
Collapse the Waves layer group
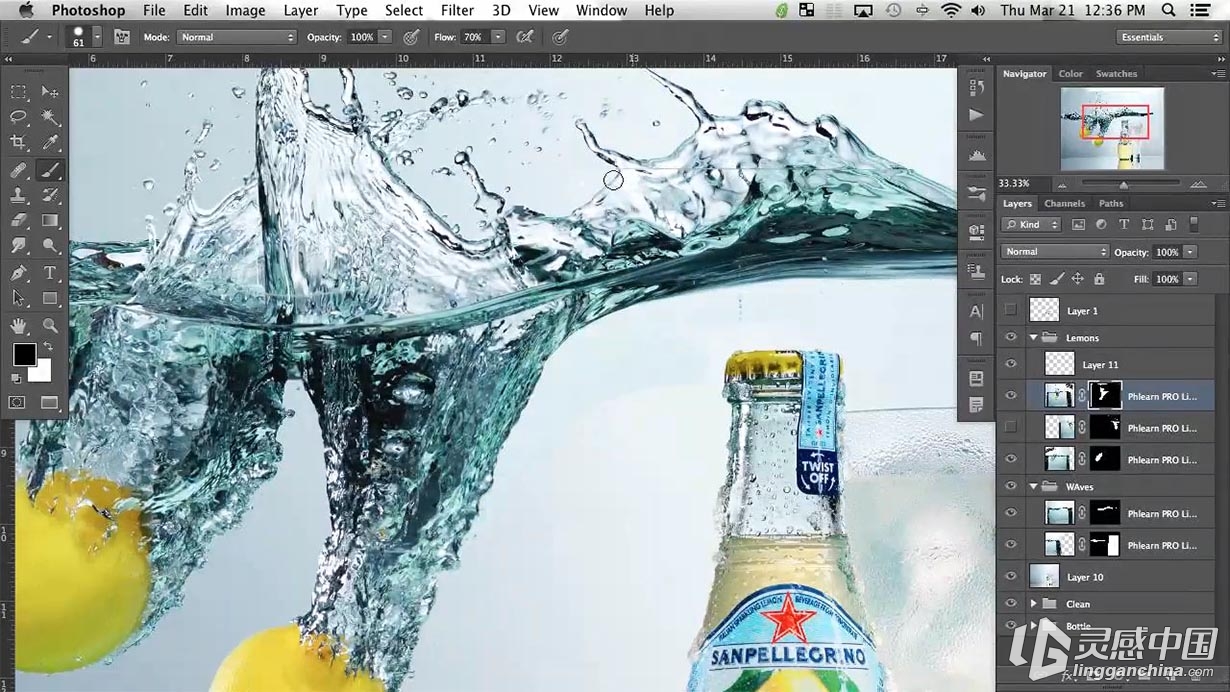click(x=1033, y=487)
